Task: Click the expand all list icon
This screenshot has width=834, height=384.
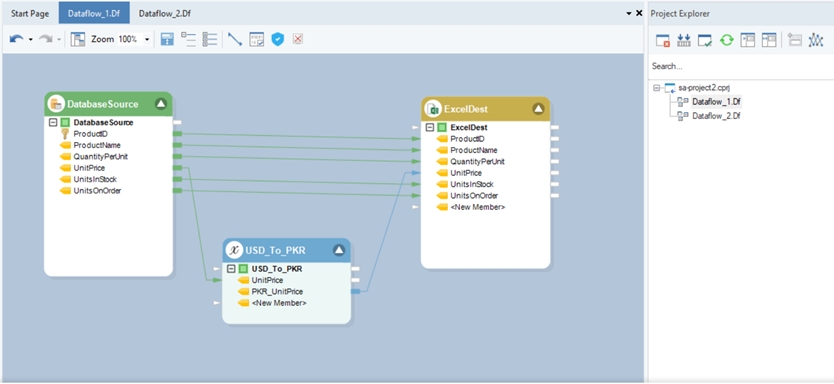Action: pos(210,39)
